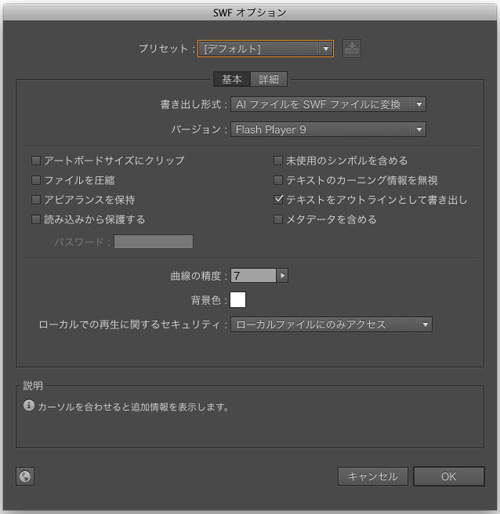The height and width of the screenshot is (514, 500).
Task: Open the プリセット dropdown
Action: pyautogui.click(x=265, y=49)
